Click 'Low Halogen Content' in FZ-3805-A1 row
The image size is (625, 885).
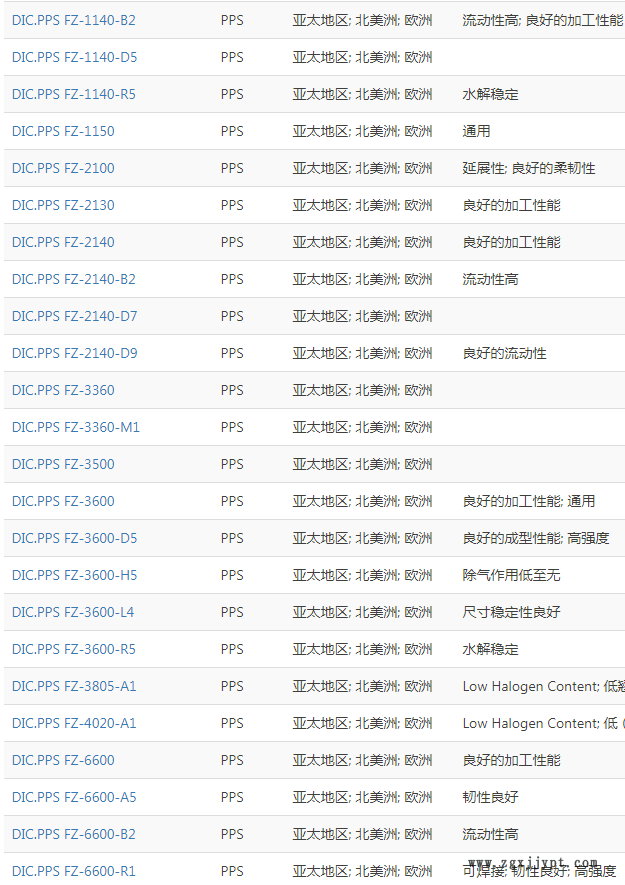tap(530, 686)
